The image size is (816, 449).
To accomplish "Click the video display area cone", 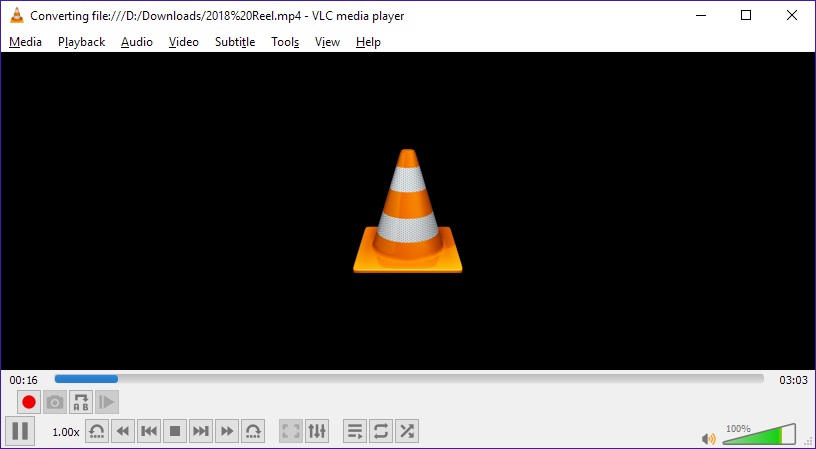I will pyautogui.click(x=407, y=211).
